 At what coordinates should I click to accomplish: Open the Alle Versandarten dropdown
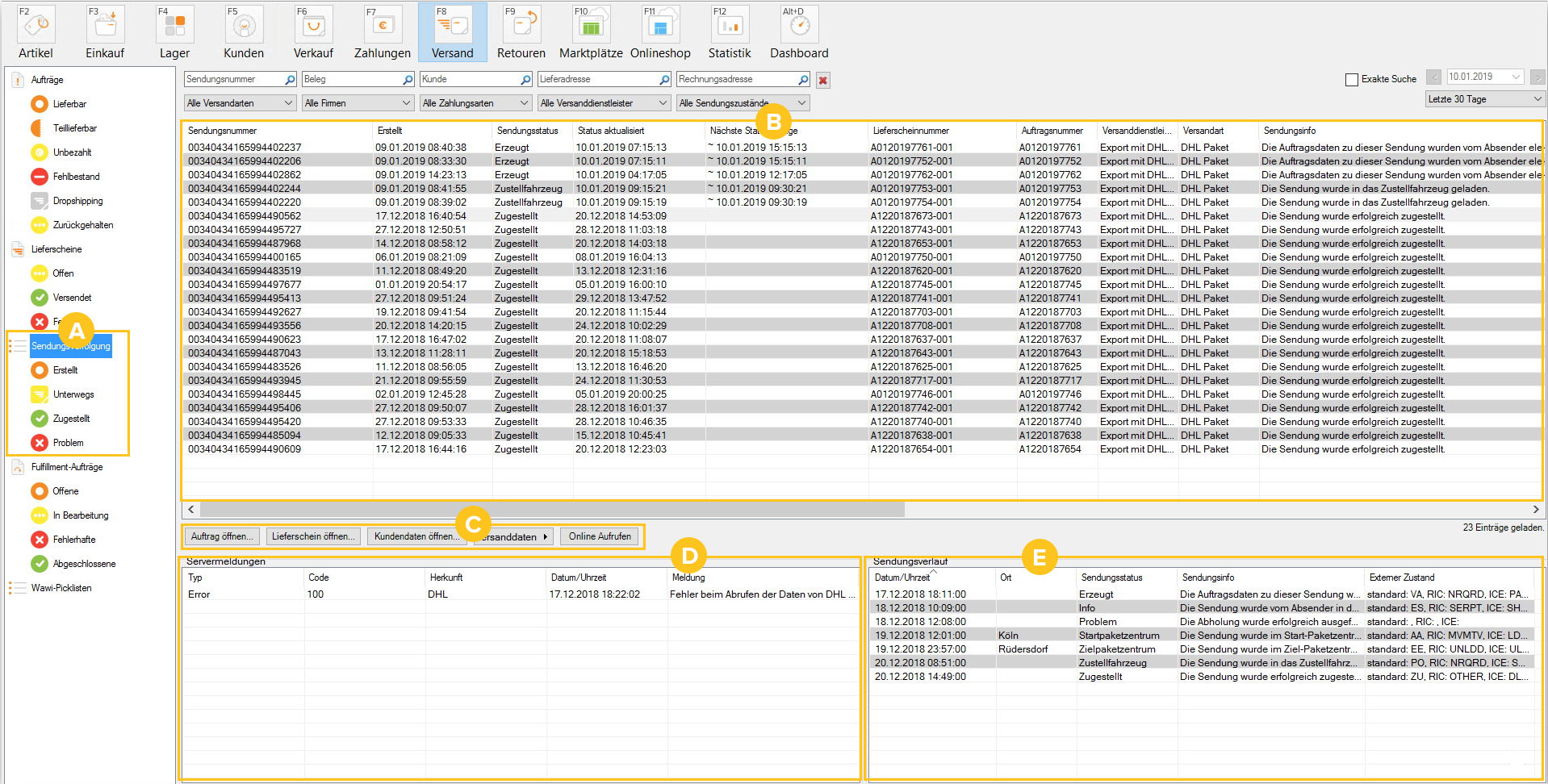(238, 102)
